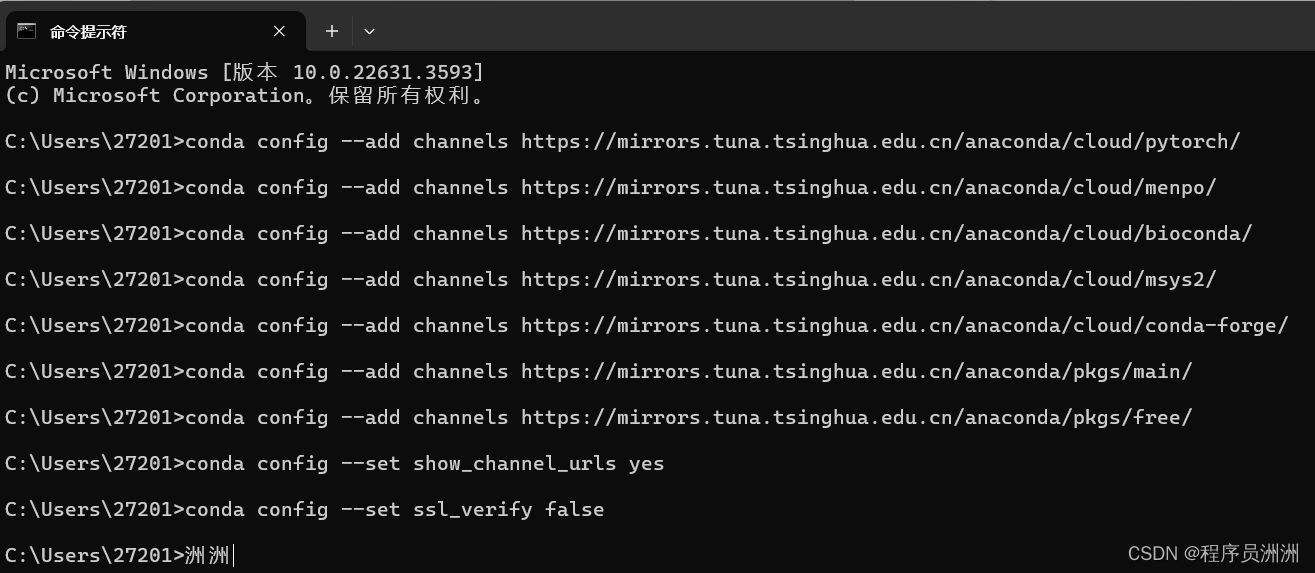Viewport: 1315px width, 573px height.
Task: Click the bioconda mirror URL
Action: coord(886,233)
